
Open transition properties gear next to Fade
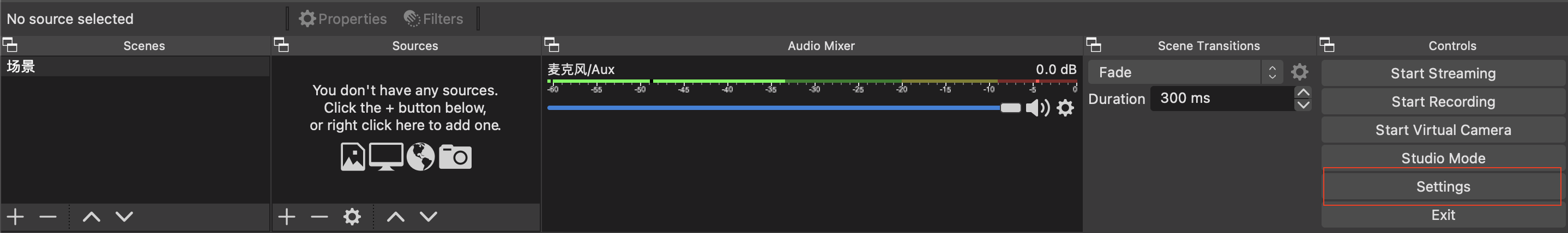(1299, 72)
